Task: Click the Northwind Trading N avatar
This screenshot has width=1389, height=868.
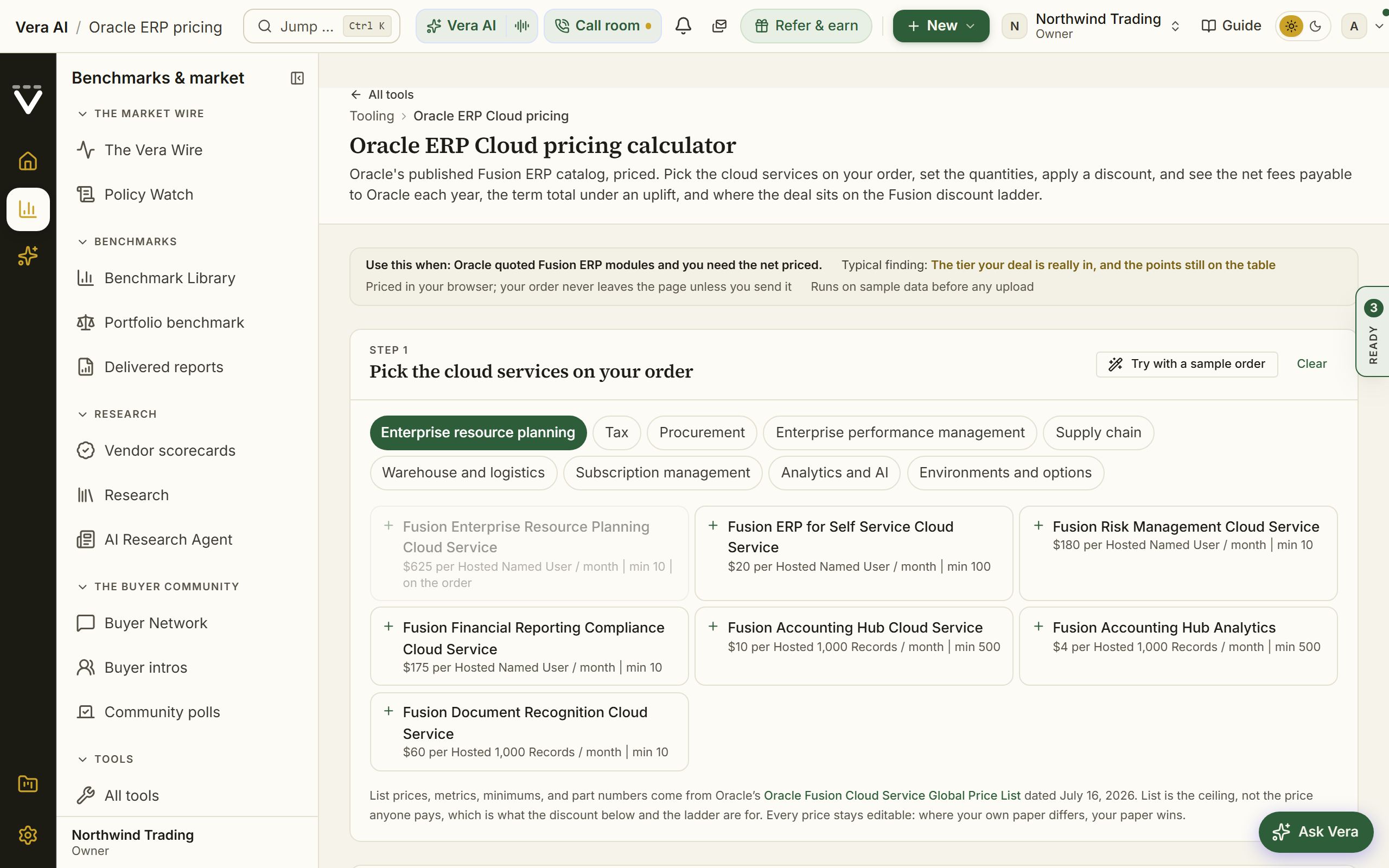Action: point(1014,26)
